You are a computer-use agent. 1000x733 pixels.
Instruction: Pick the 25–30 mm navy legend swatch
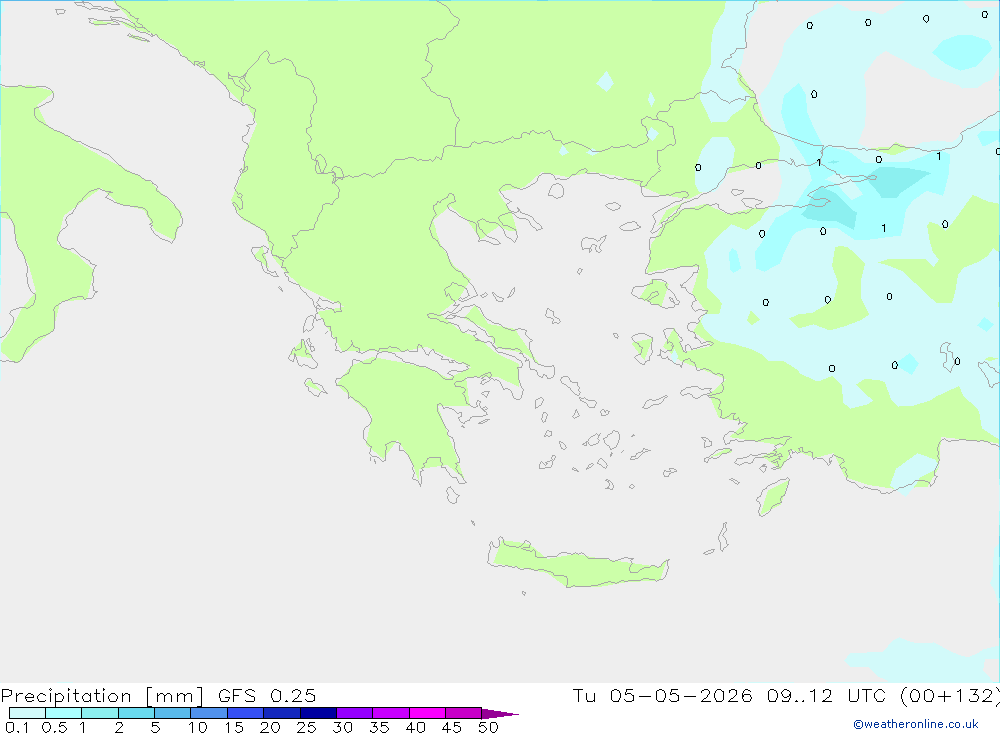pos(318,713)
